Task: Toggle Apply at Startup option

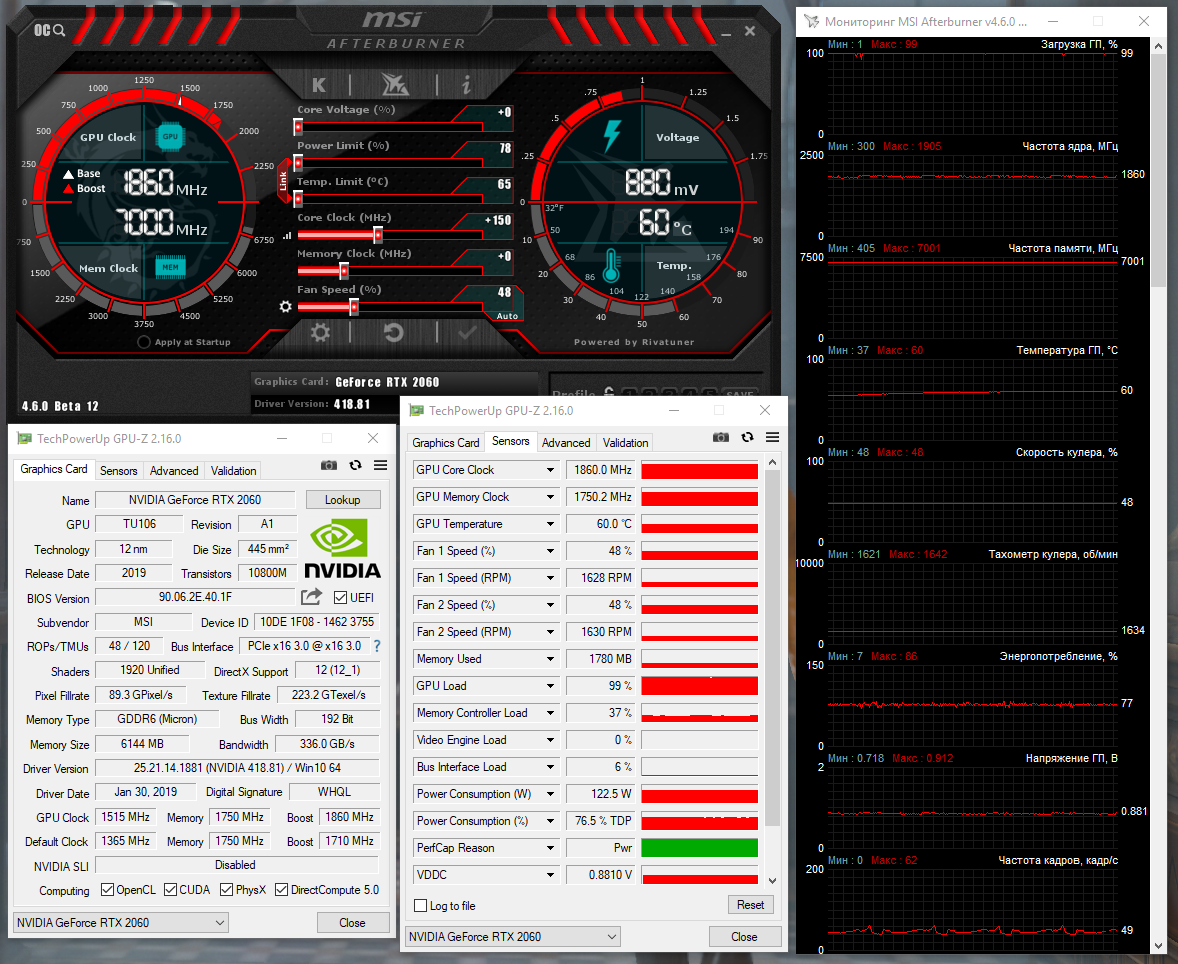Action: pyautogui.click(x=144, y=342)
